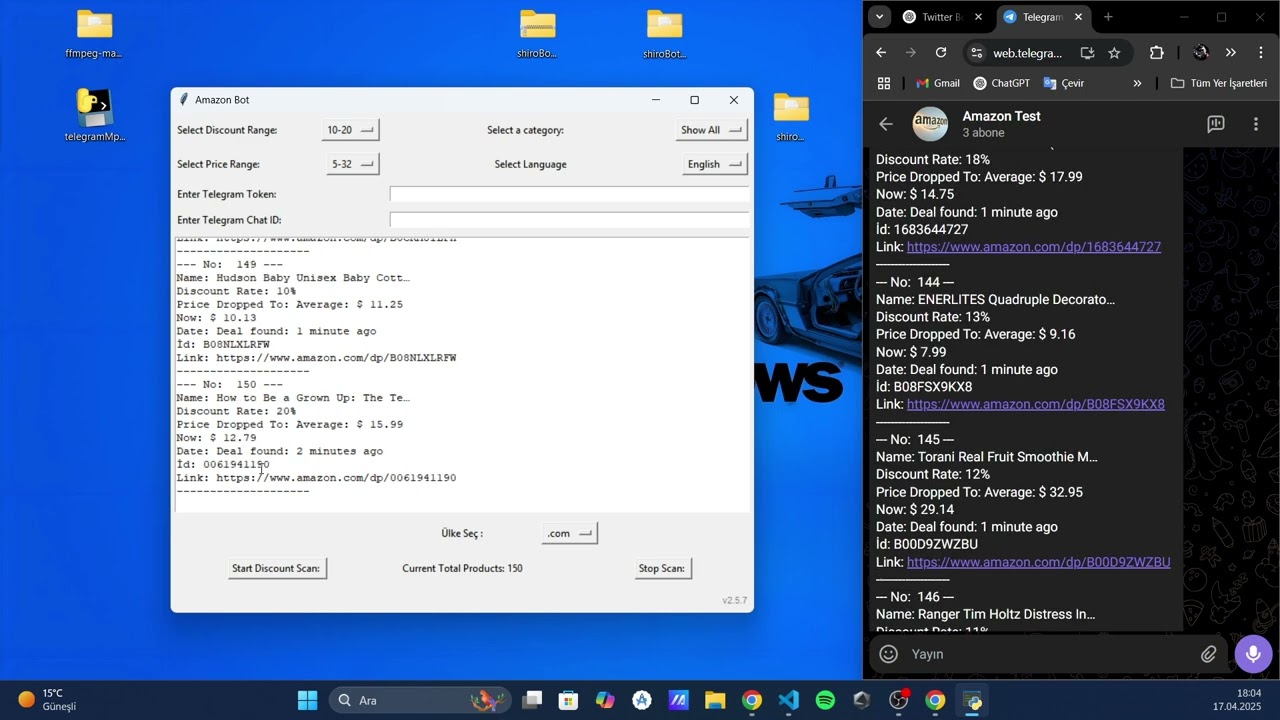Open Chrome profile avatar
The image size is (1280, 720).
tap(1201, 53)
